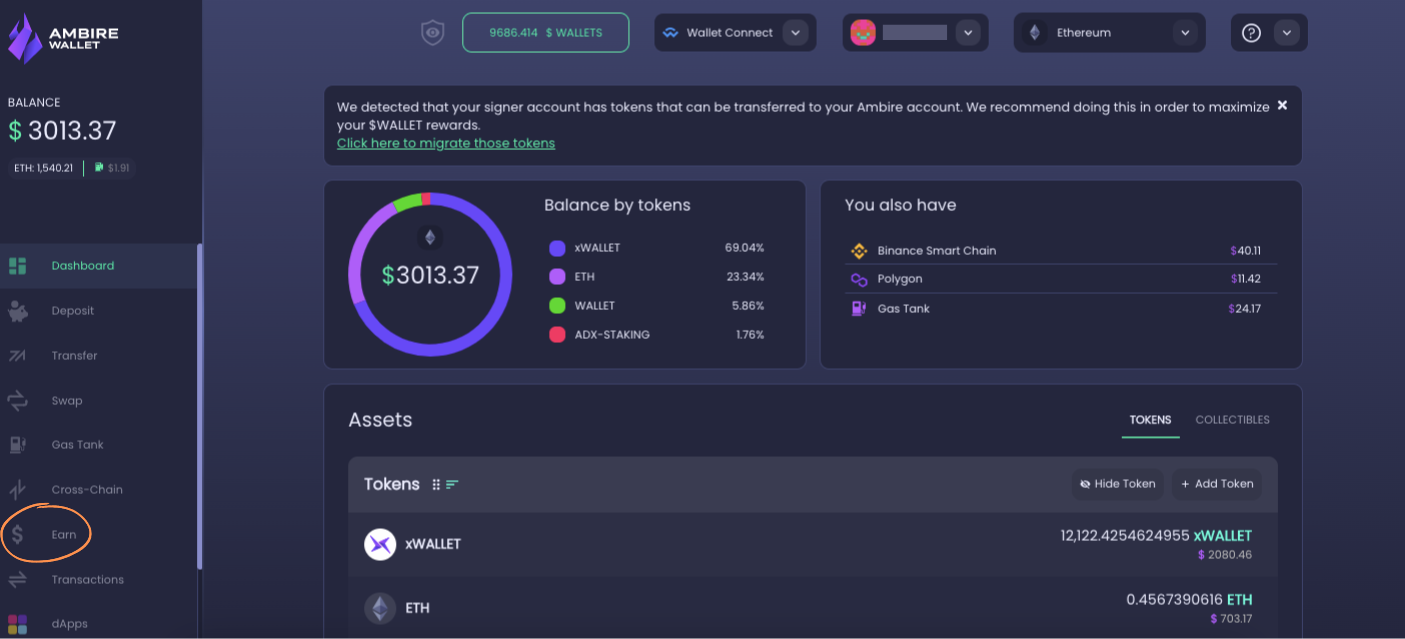The image size is (1405, 639).
Task: Expand the Wallet Connect dropdown arrow
Action: pos(795,33)
